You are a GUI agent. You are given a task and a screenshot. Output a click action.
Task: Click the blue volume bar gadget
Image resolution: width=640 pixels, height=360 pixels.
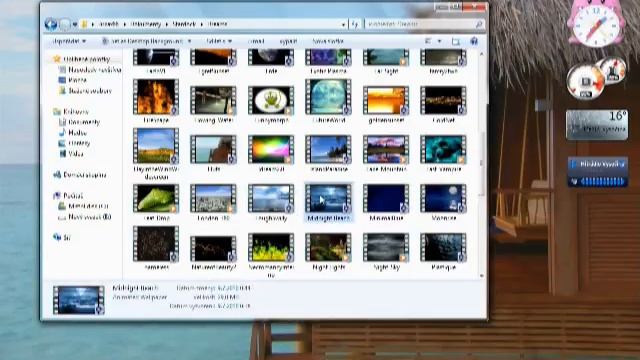(x=598, y=172)
